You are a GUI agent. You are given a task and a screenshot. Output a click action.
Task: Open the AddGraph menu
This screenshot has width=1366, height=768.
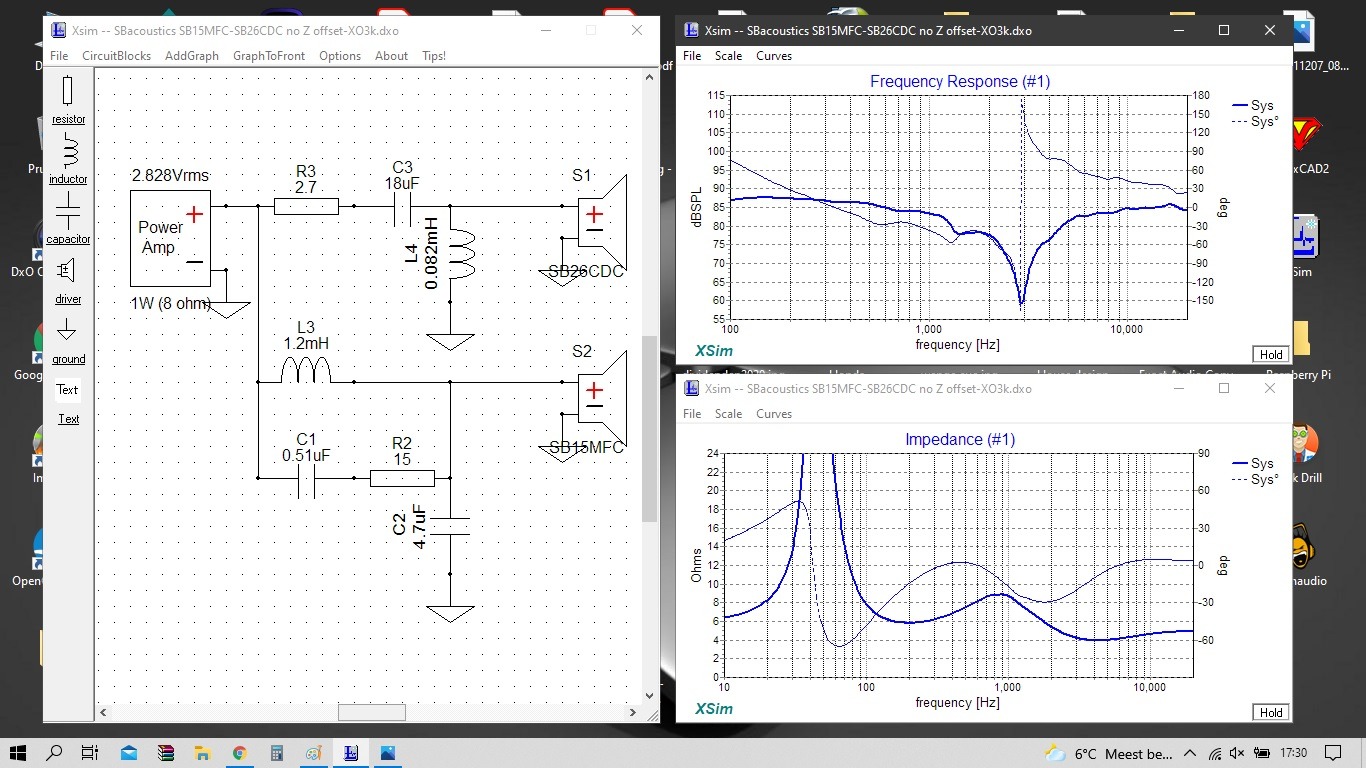[x=192, y=56]
